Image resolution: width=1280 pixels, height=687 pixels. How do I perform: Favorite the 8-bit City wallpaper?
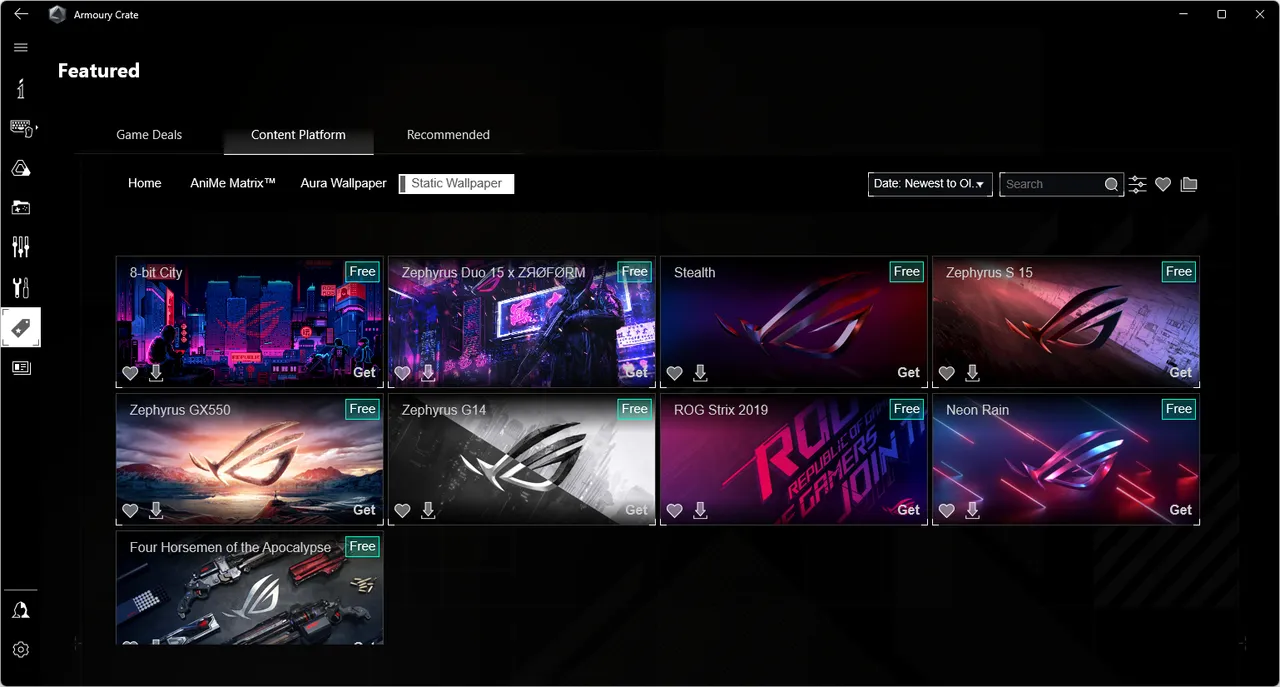130,373
